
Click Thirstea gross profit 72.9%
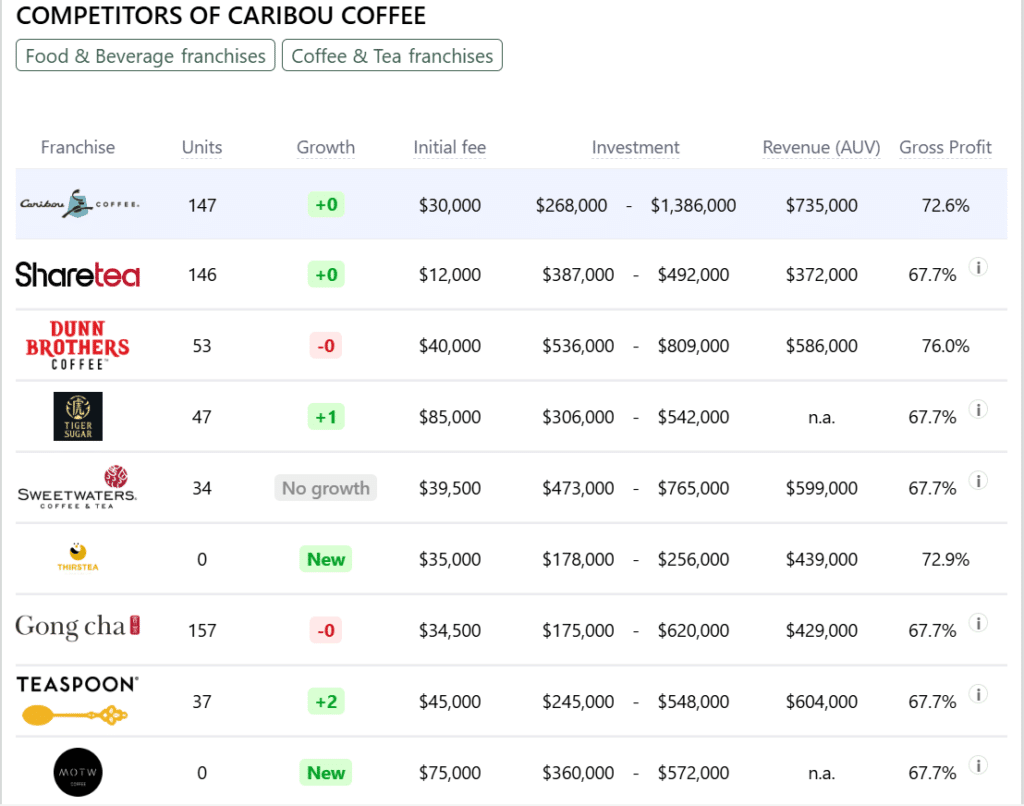945,559
